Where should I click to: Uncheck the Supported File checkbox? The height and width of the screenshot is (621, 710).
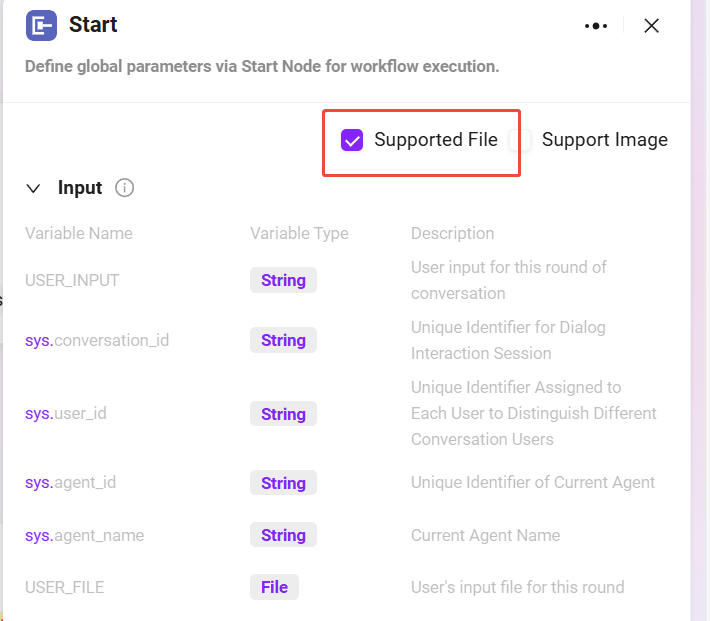coord(352,140)
